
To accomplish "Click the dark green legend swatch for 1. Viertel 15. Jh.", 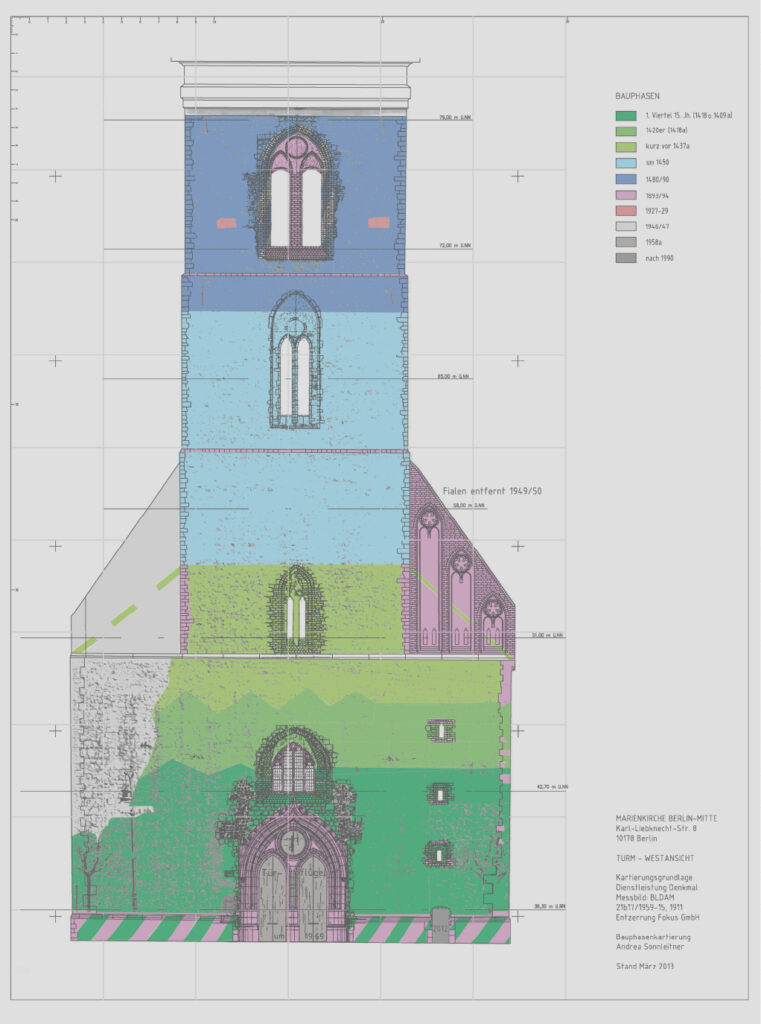I will (x=625, y=116).
